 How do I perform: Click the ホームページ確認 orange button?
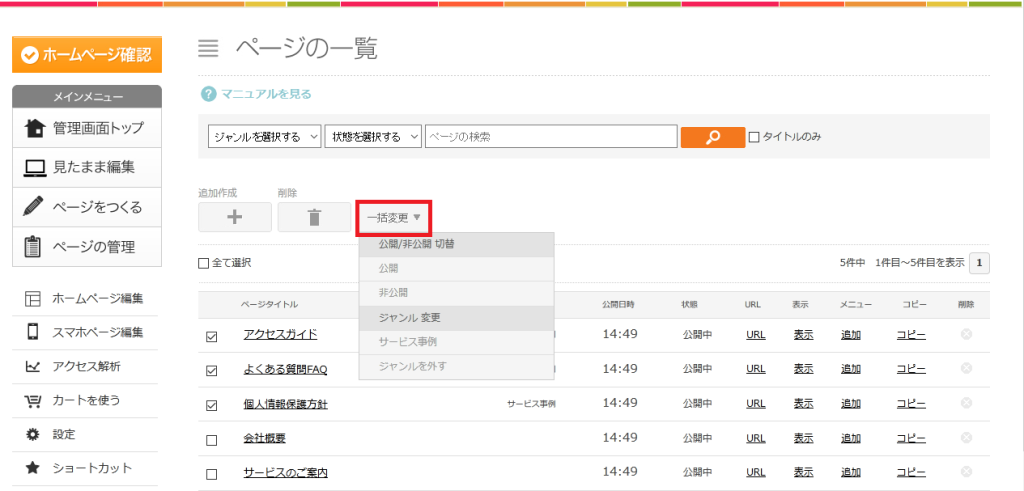point(86,55)
